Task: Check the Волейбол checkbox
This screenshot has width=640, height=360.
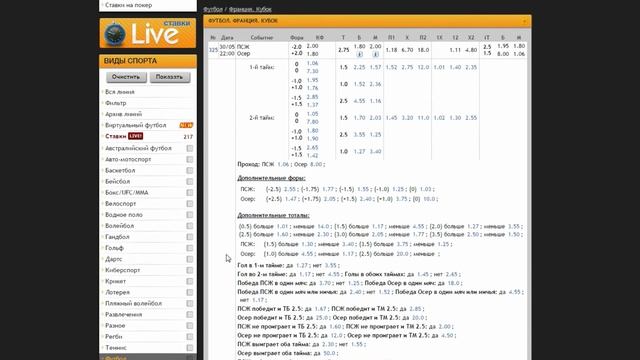Action: tap(190, 226)
